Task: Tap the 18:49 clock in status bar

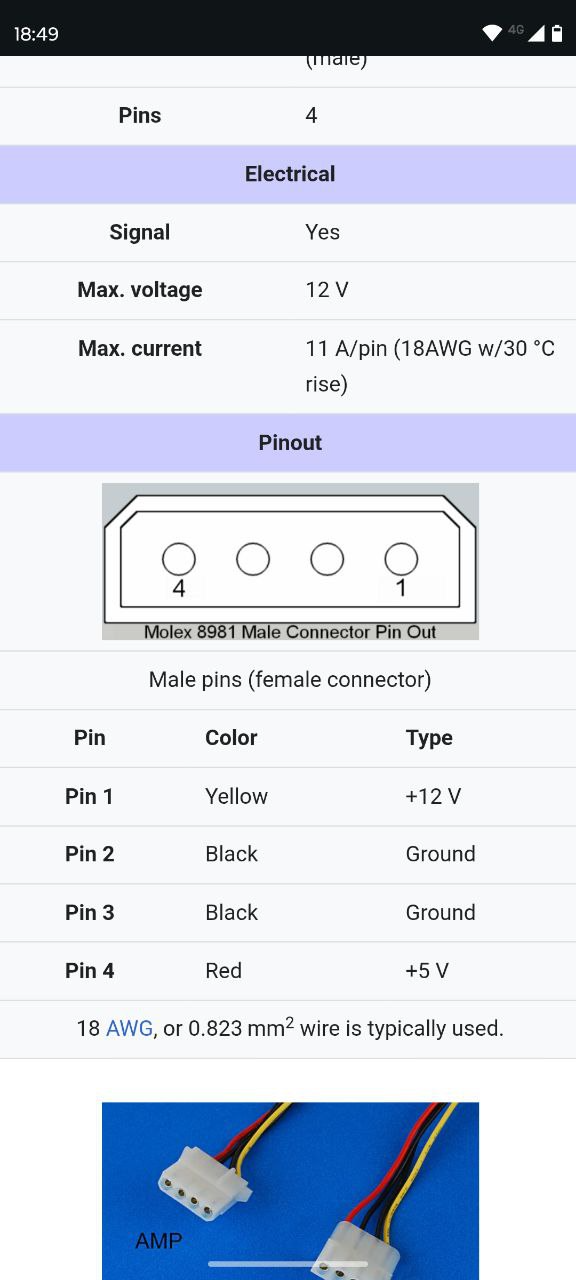Action: coord(36,34)
